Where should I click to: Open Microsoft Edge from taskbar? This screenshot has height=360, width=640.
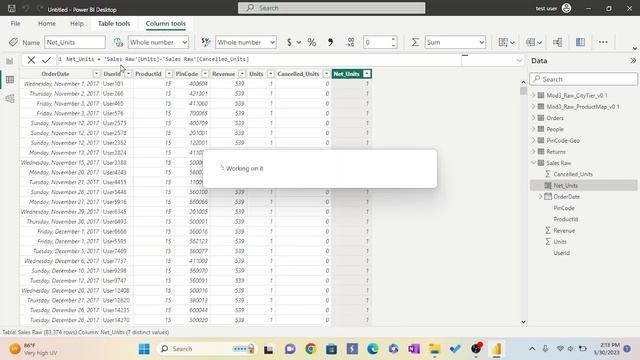(x=373, y=349)
